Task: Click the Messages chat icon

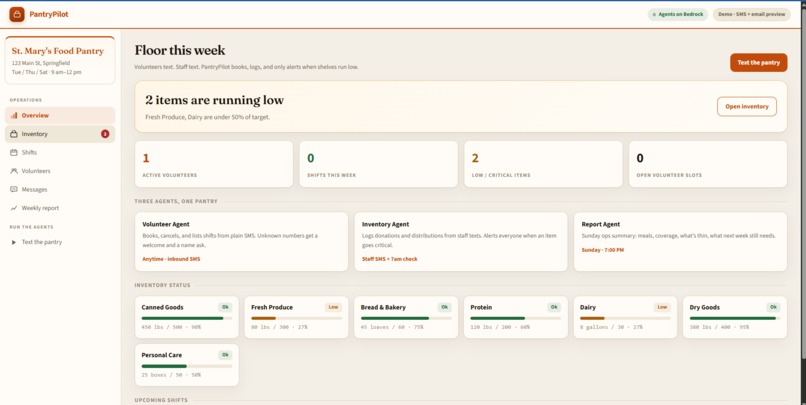Action: point(14,190)
